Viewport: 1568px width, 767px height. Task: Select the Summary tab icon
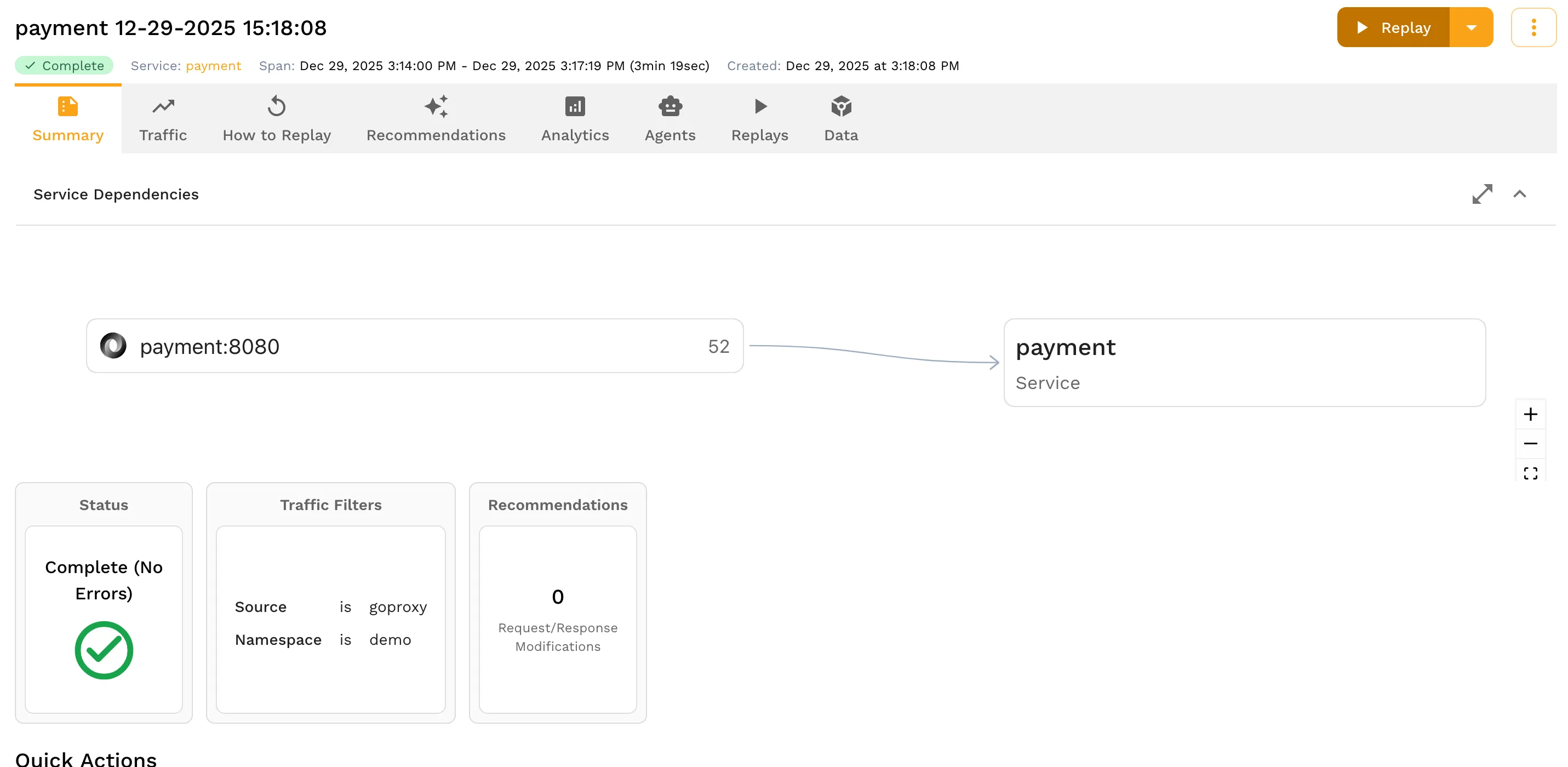67,106
